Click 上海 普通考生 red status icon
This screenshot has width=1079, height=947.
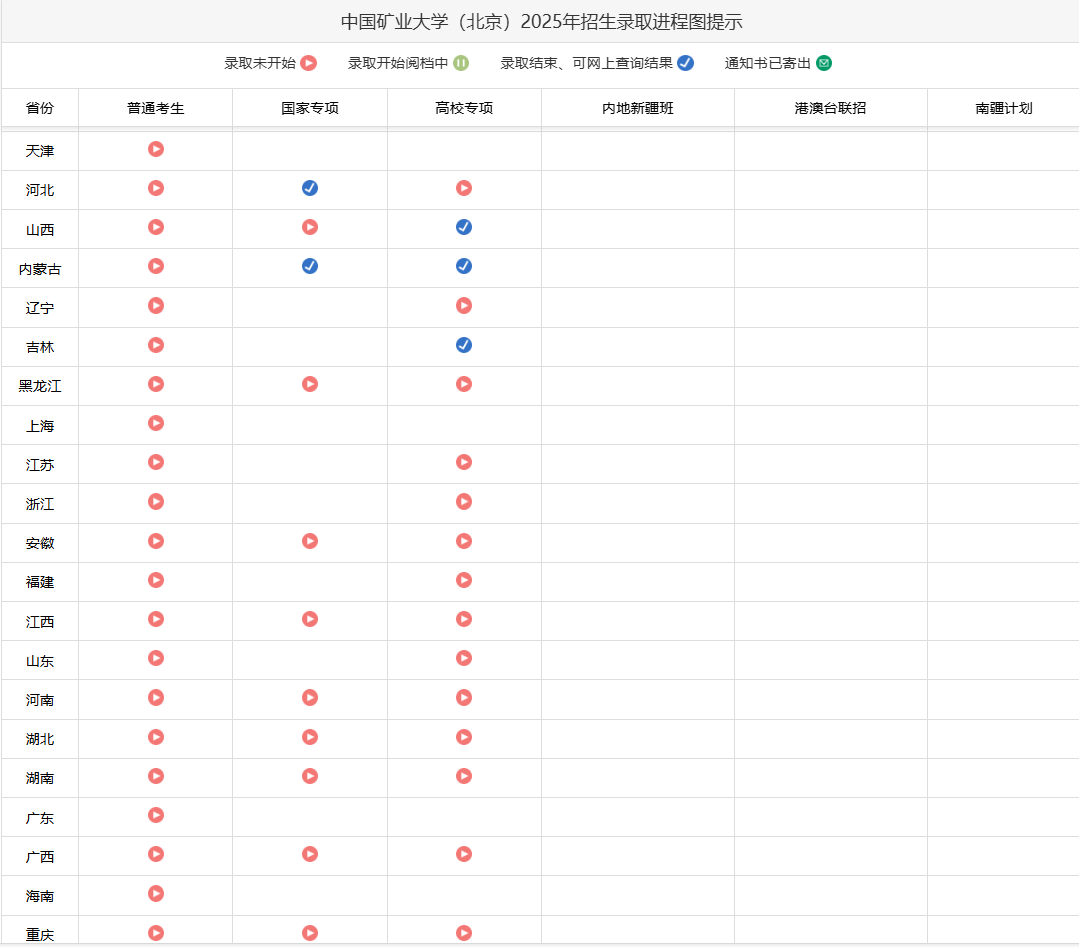(156, 423)
